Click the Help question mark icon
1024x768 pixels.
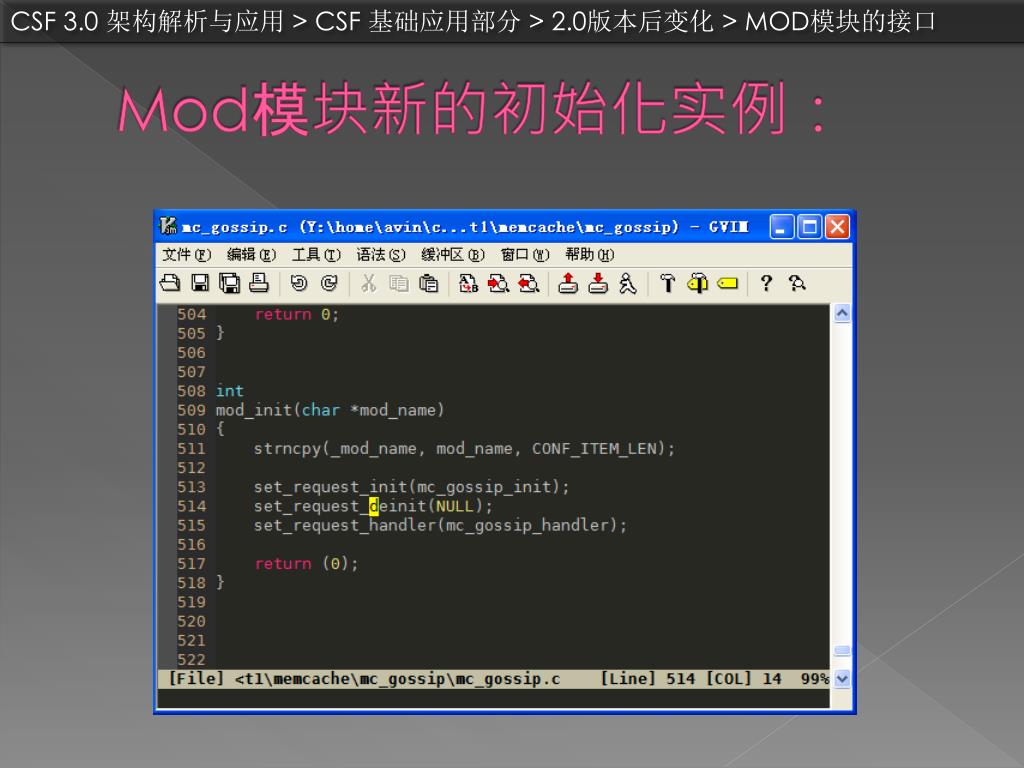(x=766, y=283)
